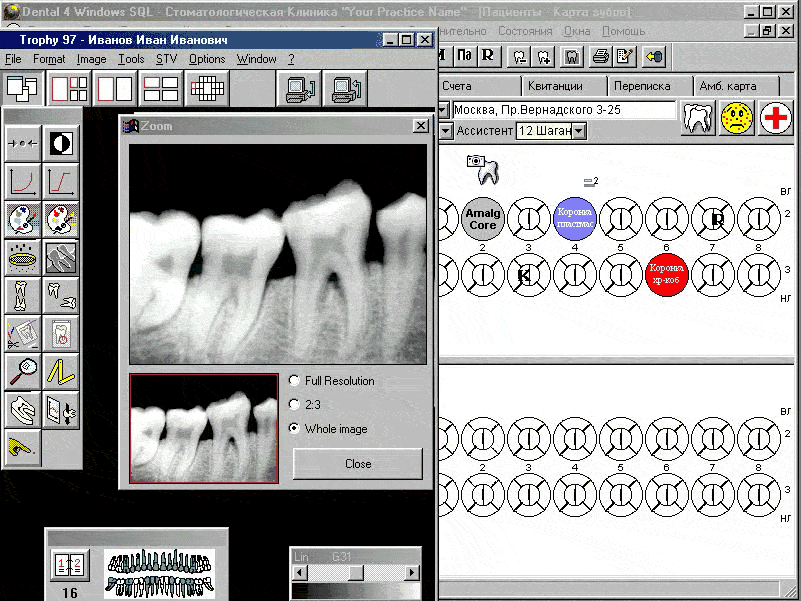Open the Амб. карта tab
The image size is (801, 601).
click(728, 86)
